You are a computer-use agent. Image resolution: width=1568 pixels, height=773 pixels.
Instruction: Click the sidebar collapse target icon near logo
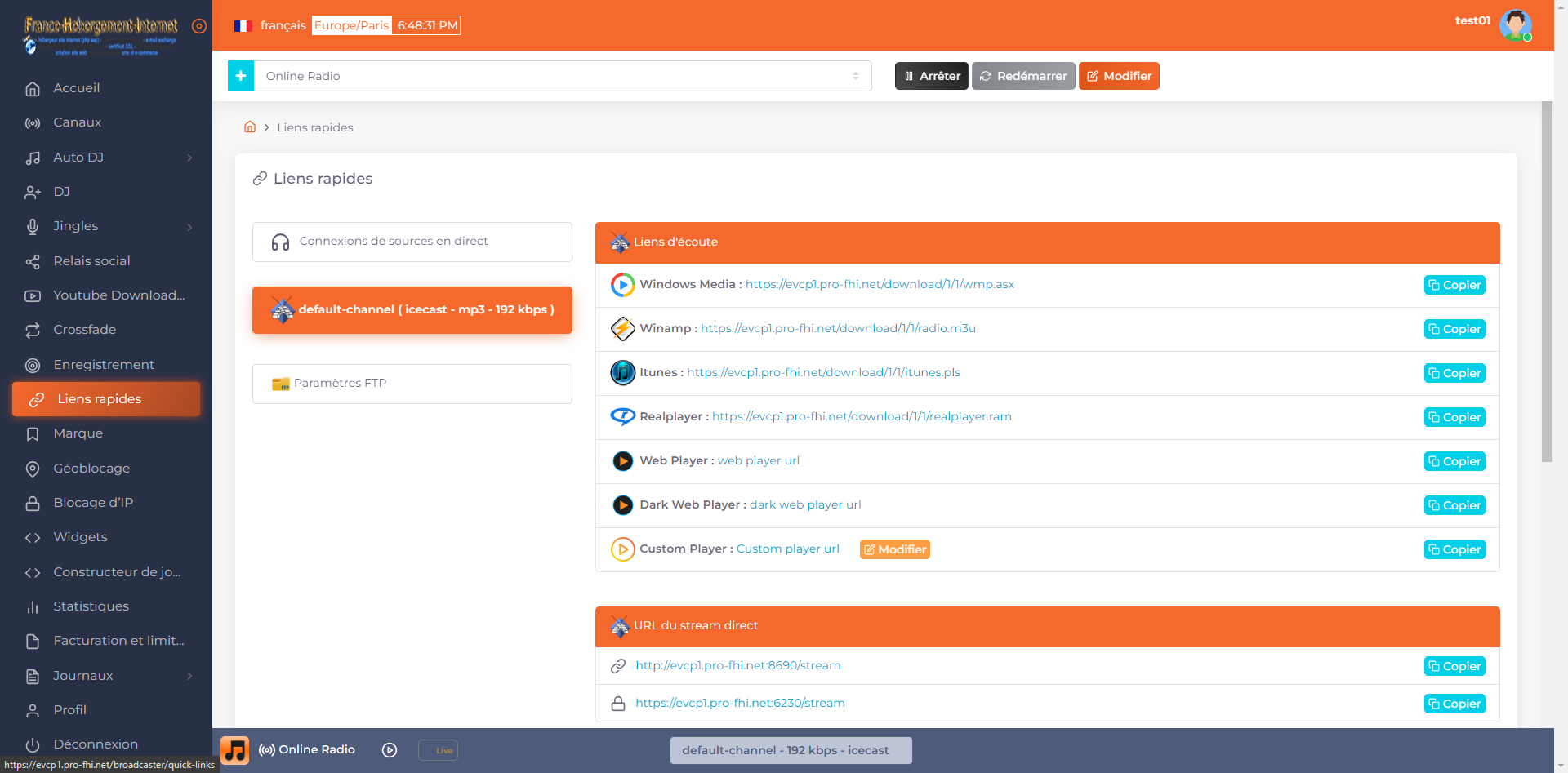(x=199, y=26)
